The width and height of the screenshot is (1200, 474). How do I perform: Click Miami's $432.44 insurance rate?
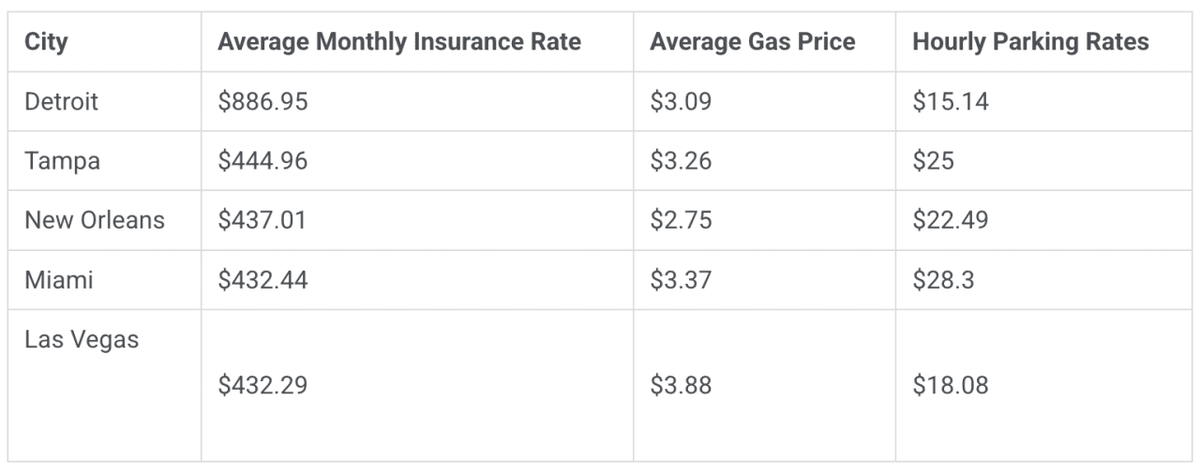[263, 280]
